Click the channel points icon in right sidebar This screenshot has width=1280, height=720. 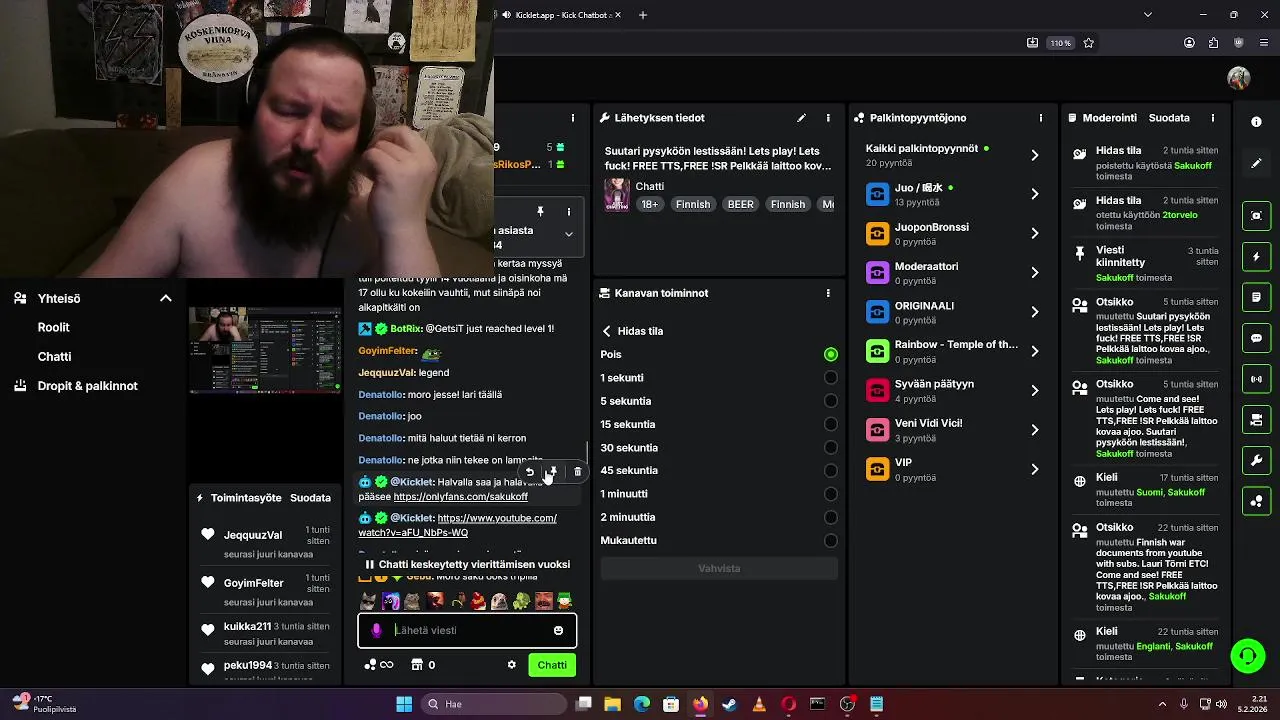coord(1257,502)
